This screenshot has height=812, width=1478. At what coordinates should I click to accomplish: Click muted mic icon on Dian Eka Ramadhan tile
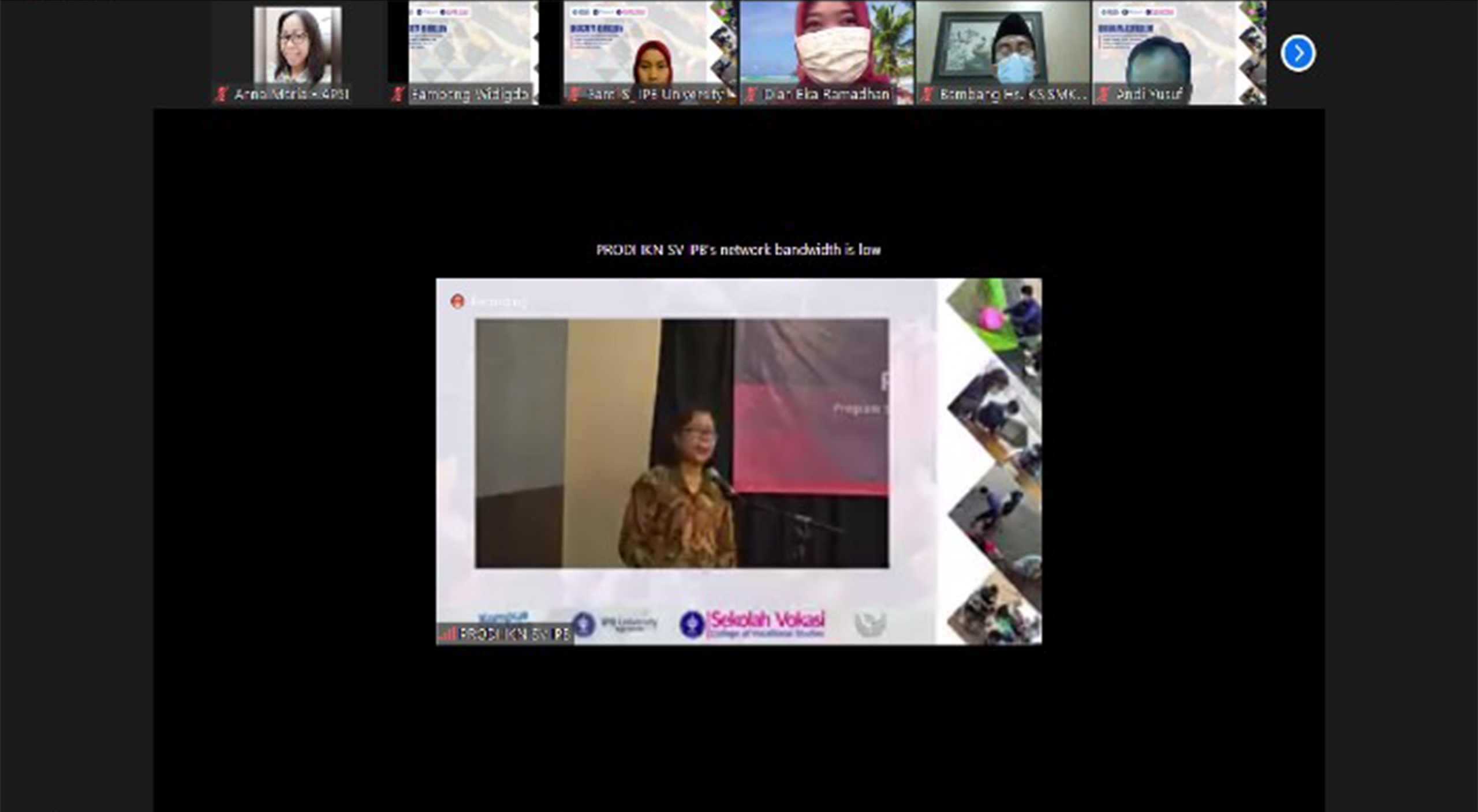point(751,94)
